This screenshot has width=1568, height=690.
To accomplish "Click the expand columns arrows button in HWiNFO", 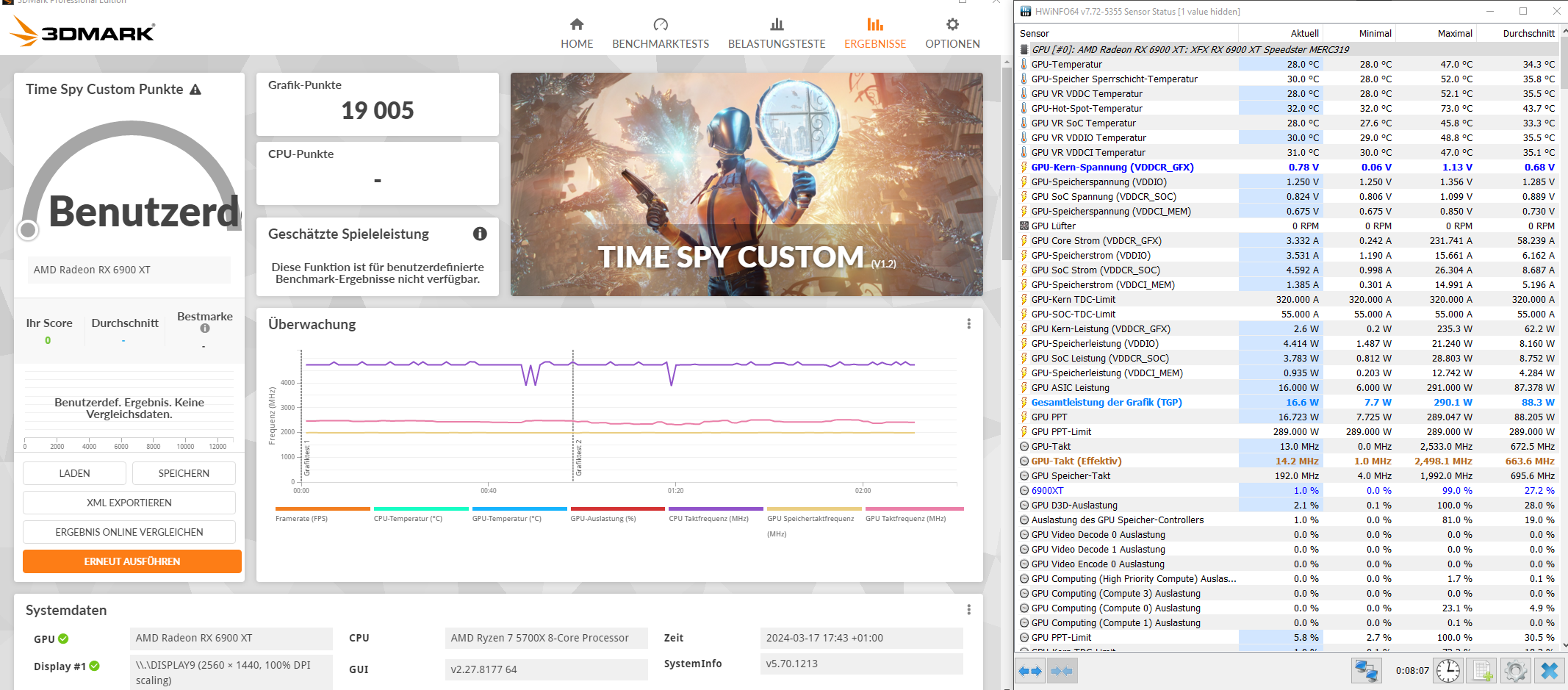I will [1030, 671].
